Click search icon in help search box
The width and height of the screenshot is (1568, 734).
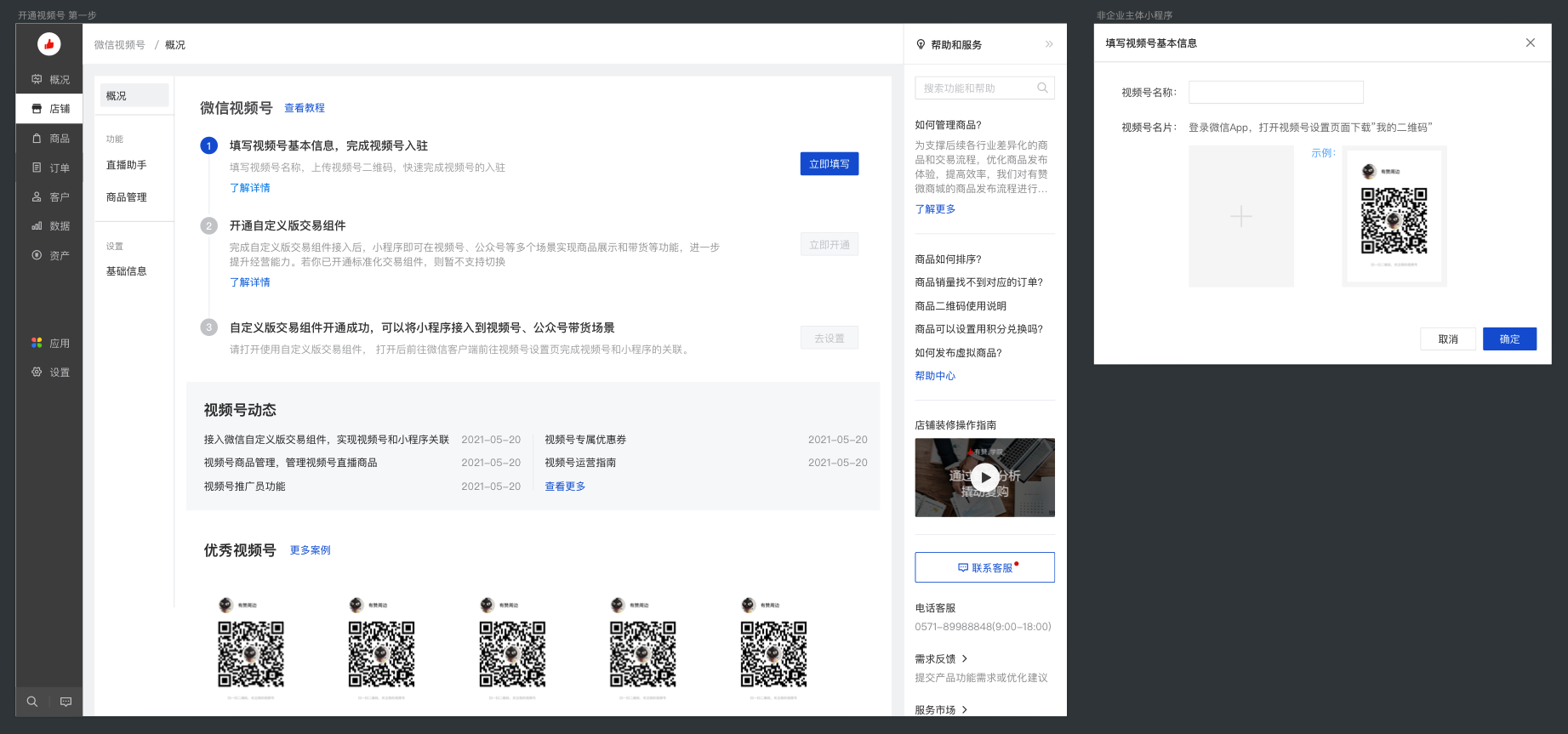pos(1042,88)
